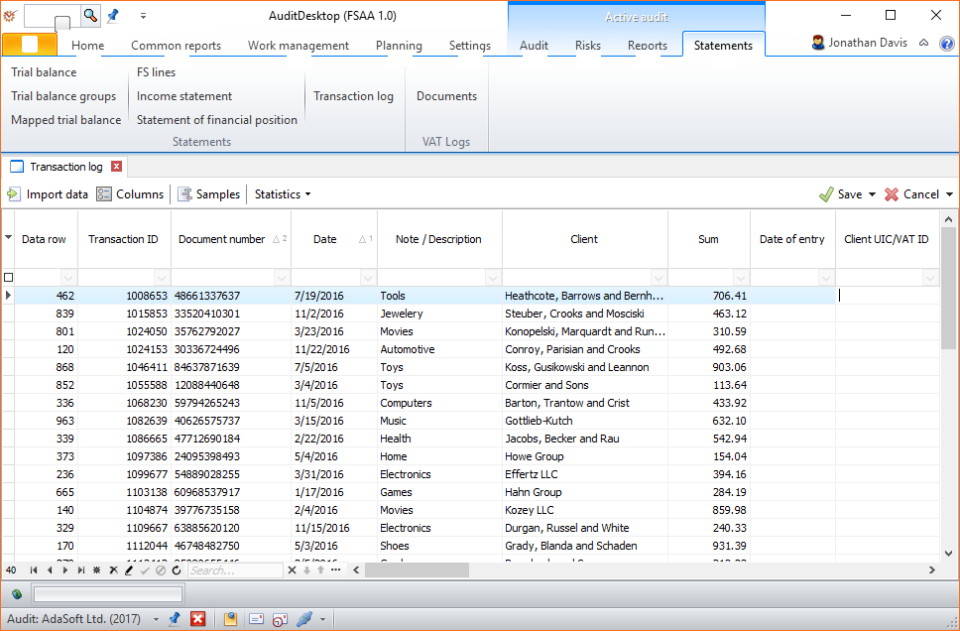Click the Import data icon
The width and height of the screenshot is (960, 631).
[16, 194]
